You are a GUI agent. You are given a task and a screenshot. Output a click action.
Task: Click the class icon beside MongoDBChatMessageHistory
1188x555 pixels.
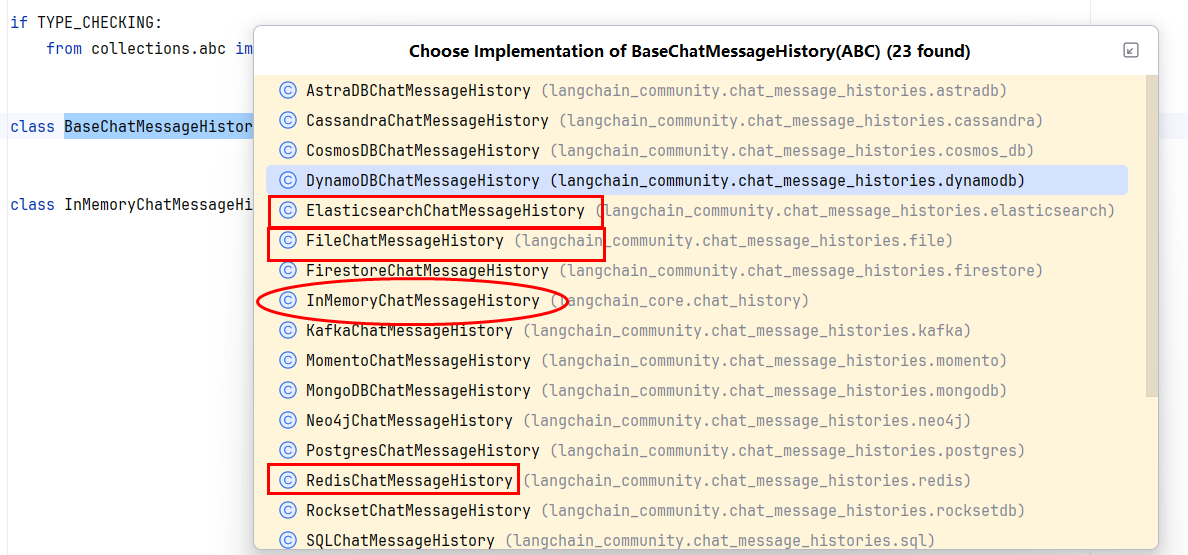click(x=287, y=391)
